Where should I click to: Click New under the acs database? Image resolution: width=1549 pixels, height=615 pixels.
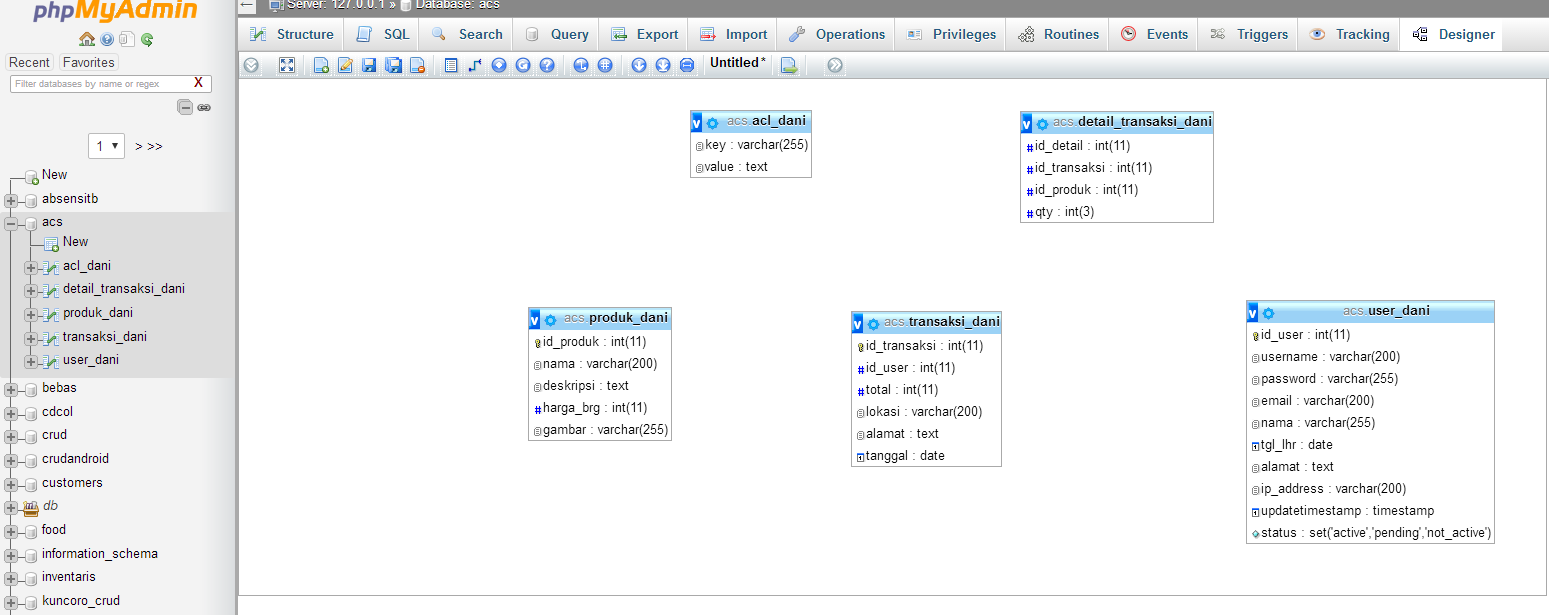click(74, 241)
